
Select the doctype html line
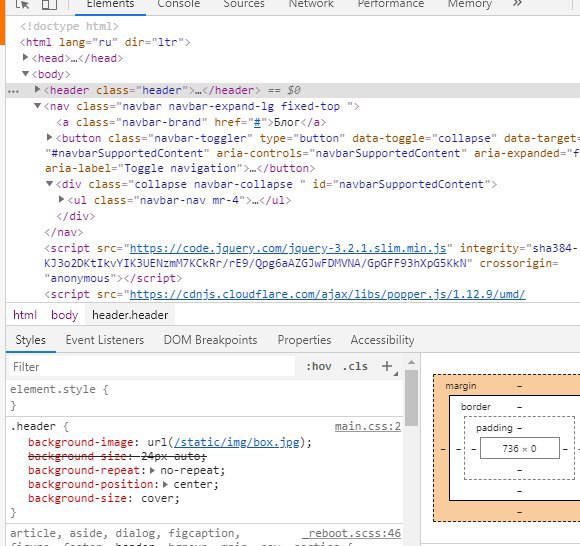(x=69, y=26)
